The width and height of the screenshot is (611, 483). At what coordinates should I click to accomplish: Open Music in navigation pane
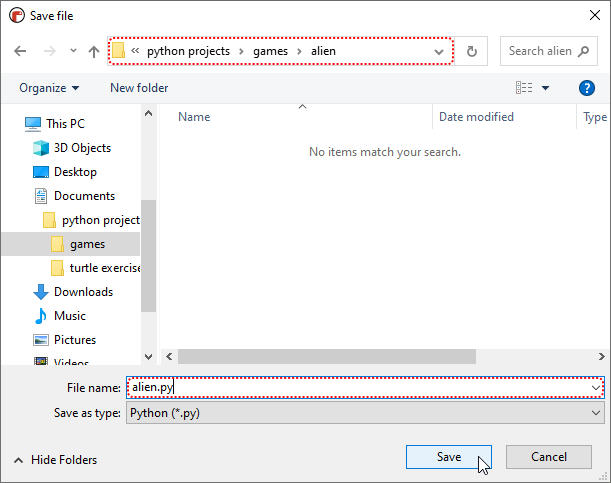point(70,316)
